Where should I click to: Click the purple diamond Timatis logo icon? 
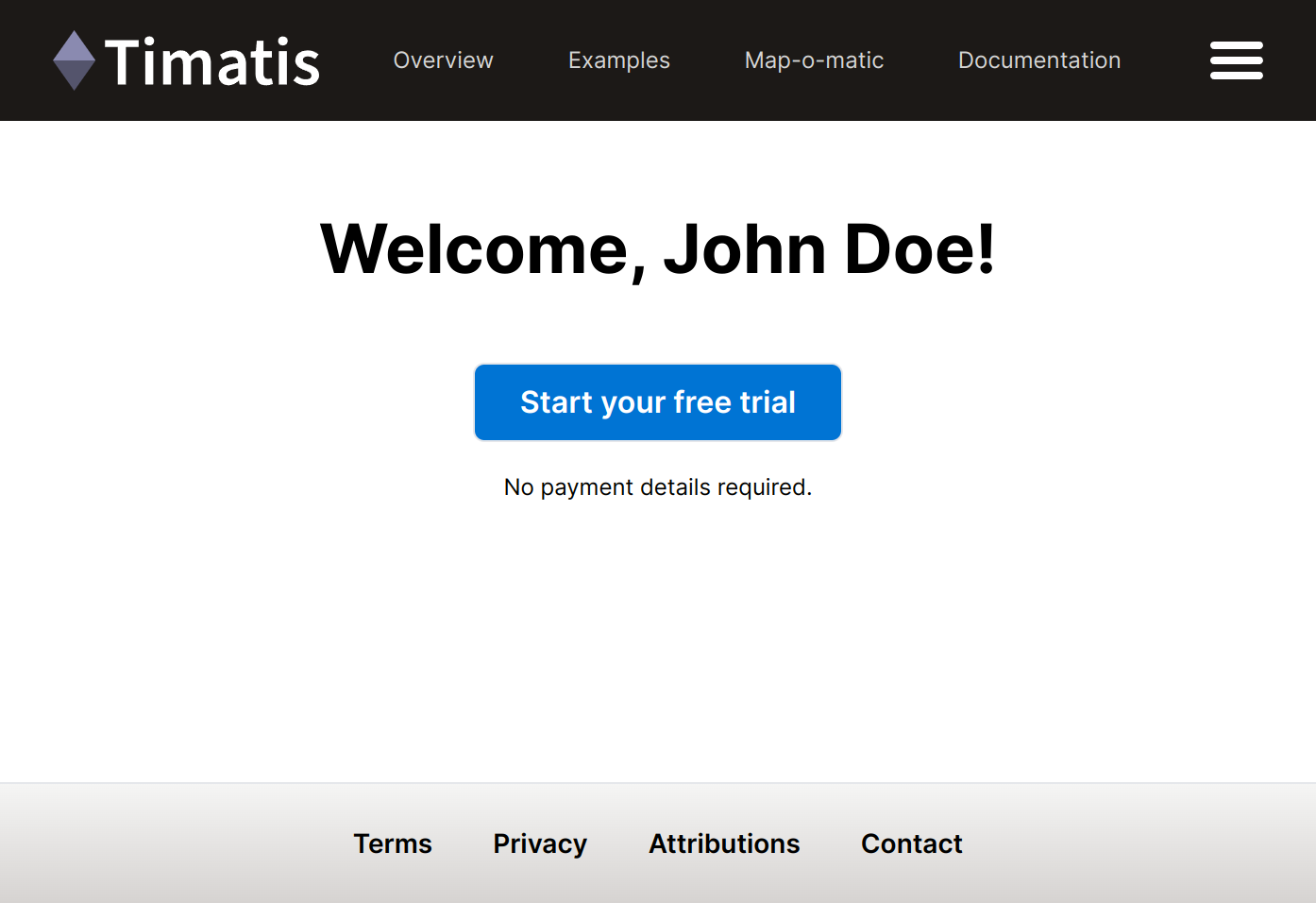pos(74,60)
